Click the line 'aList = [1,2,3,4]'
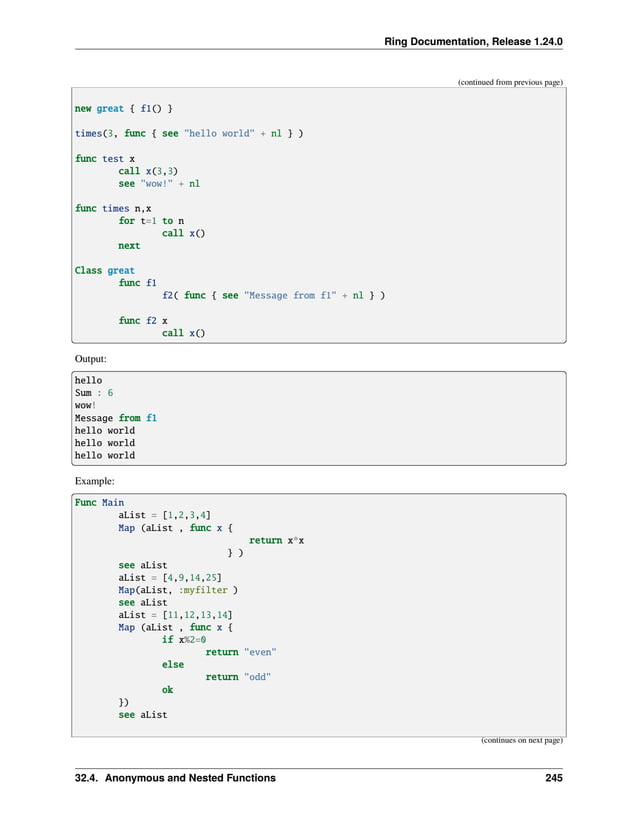Viewport: 638px width, 825px height. 165,515
